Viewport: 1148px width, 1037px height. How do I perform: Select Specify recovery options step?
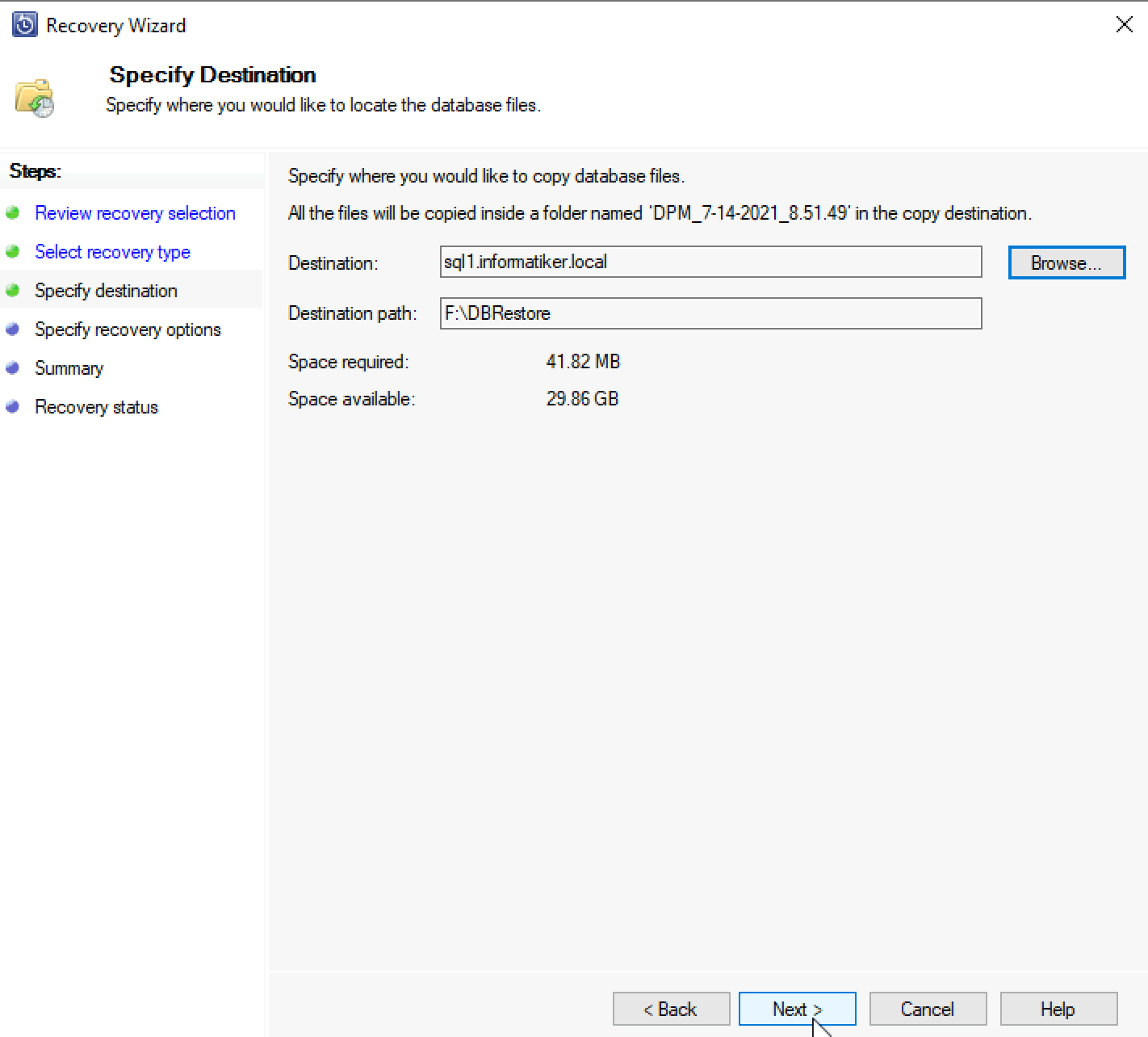pos(128,330)
